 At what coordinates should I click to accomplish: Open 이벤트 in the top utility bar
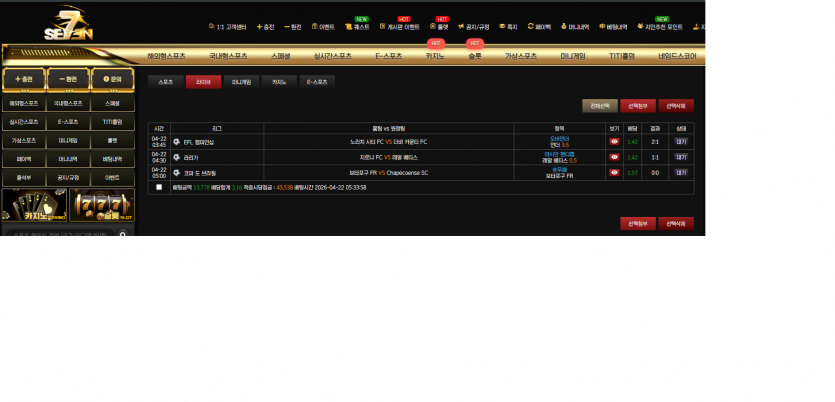(323, 27)
